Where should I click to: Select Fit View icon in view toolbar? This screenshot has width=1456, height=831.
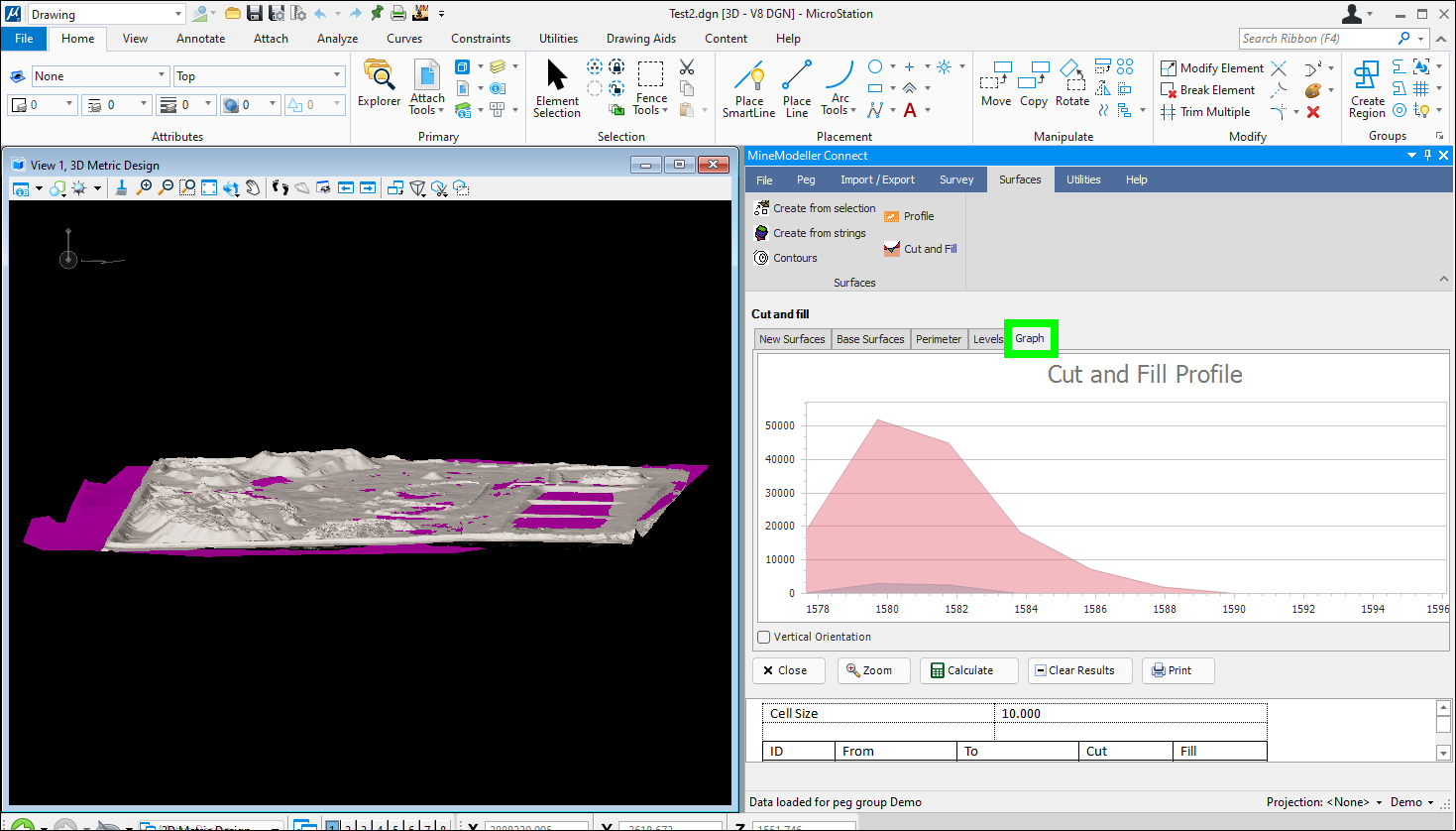(209, 188)
